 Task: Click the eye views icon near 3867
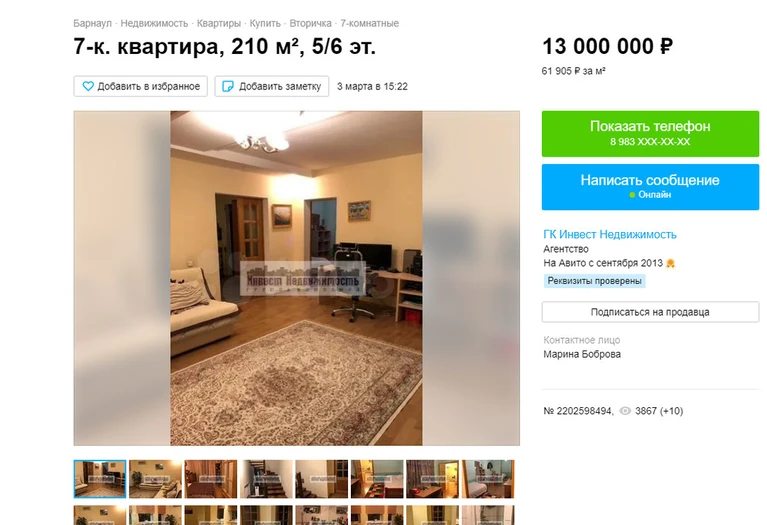click(625, 411)
